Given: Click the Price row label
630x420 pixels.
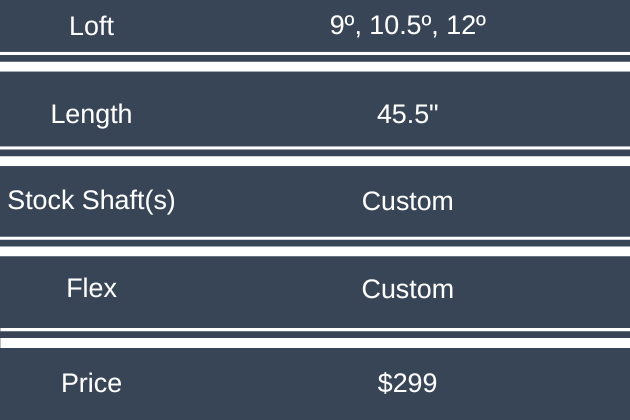Looking at the screenshot, I should (x=91, y=382).
